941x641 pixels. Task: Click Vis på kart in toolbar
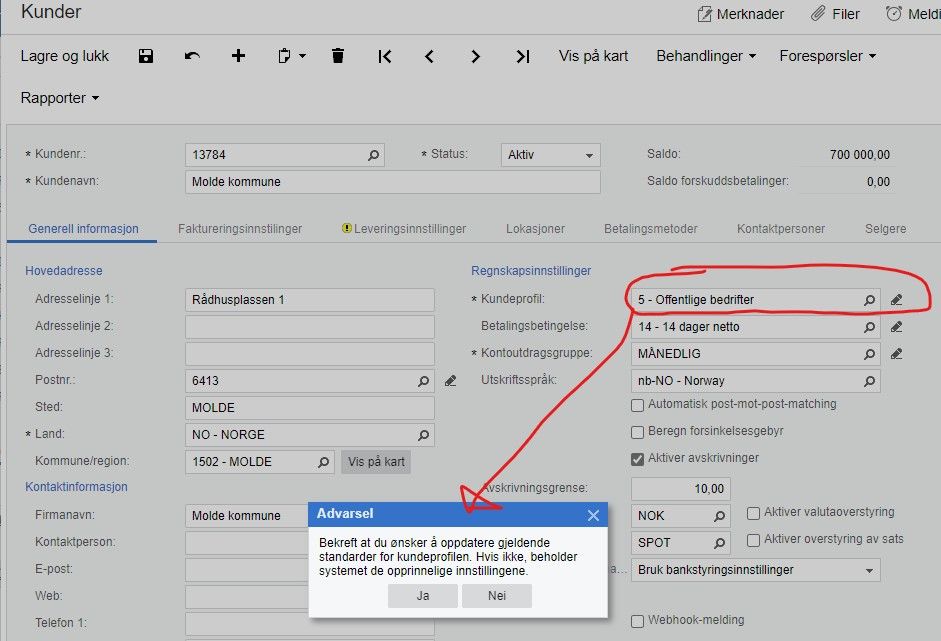[x=593, y=56]
